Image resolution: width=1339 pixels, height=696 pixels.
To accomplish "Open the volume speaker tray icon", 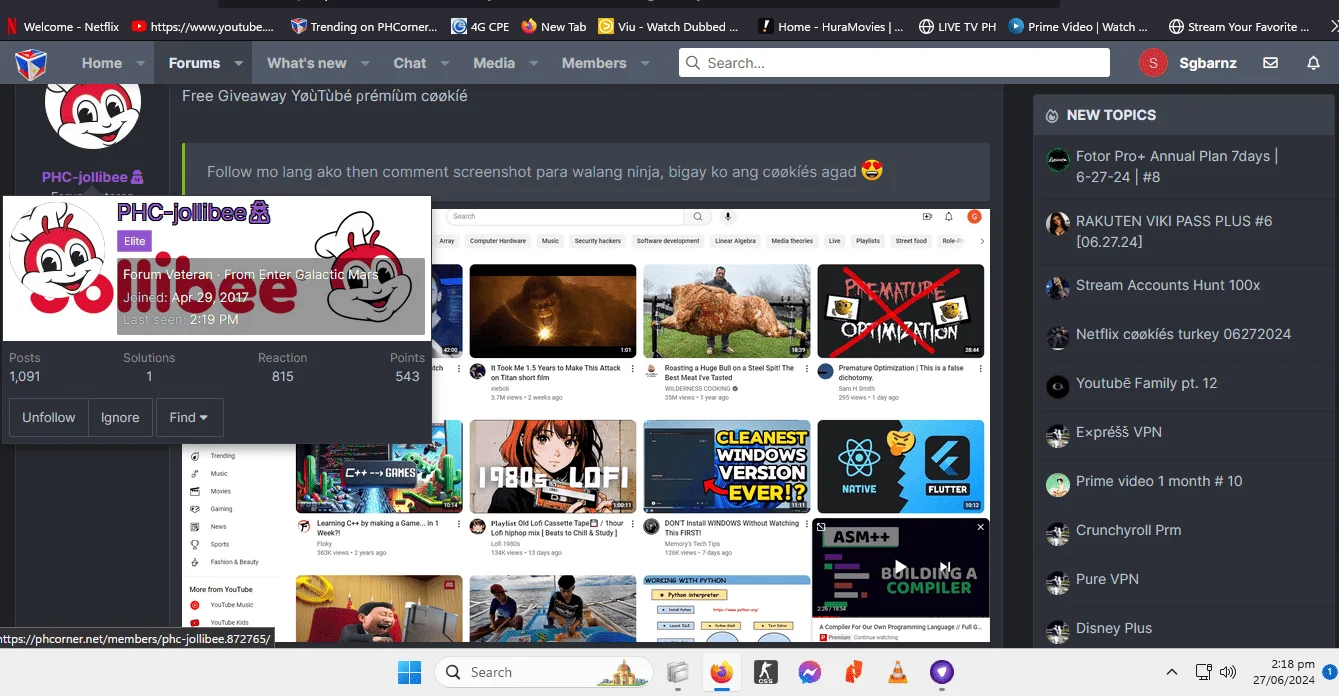I will [1228, 672].
